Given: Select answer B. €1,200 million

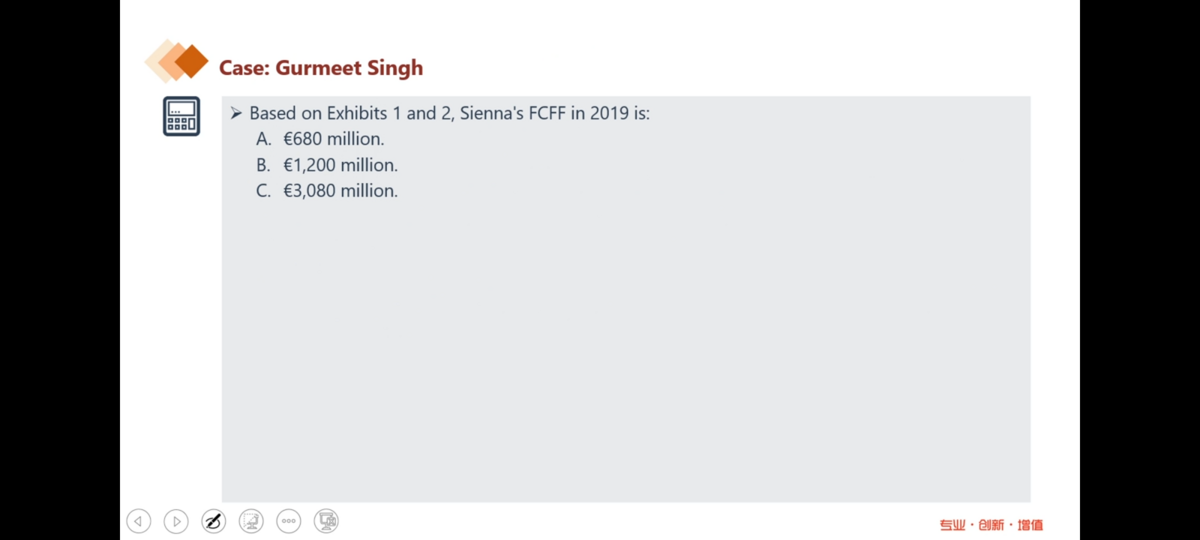Looking at the screenshot, I should click(327, 165).
